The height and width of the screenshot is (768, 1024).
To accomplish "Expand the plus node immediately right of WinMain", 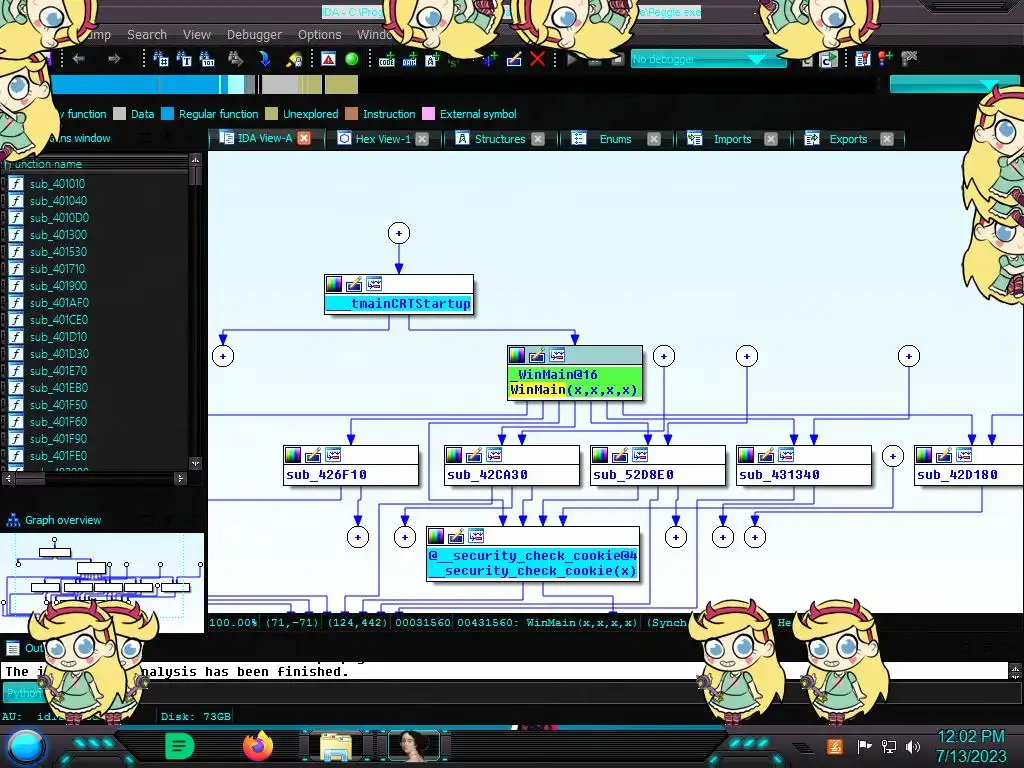I will point(664,356).
